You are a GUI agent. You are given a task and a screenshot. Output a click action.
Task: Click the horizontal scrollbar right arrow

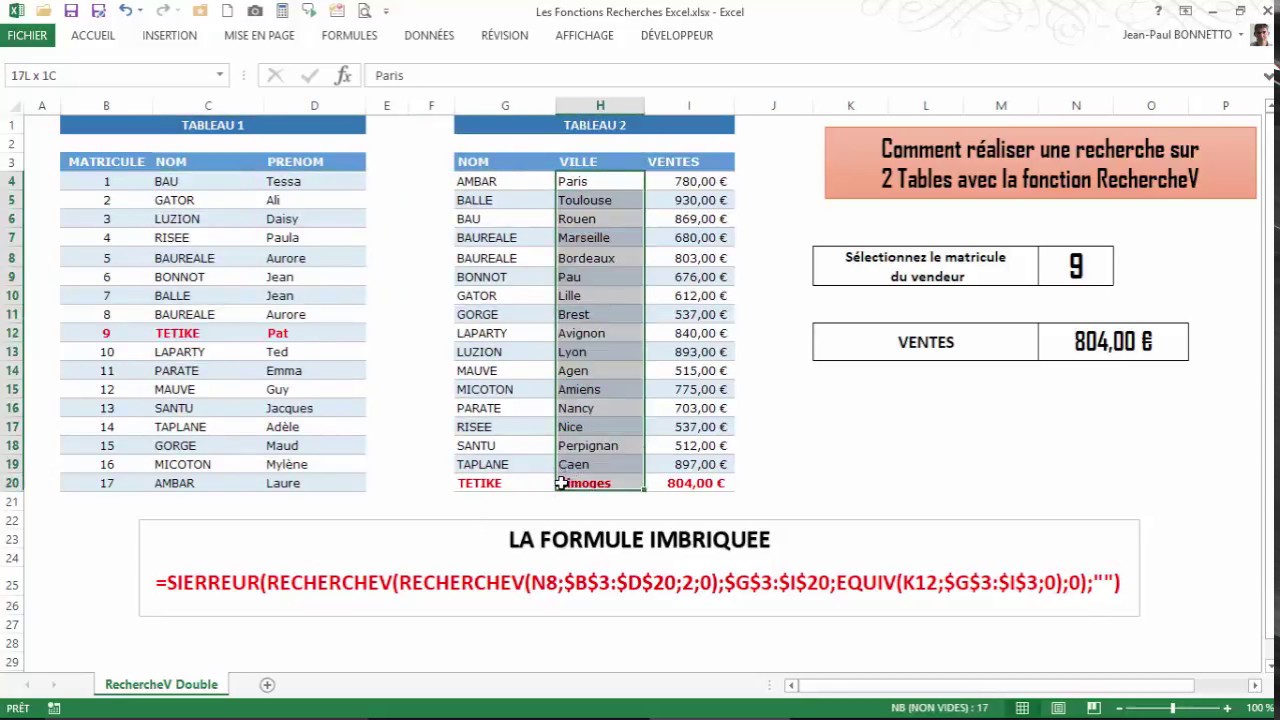(x=1254, y=685)
